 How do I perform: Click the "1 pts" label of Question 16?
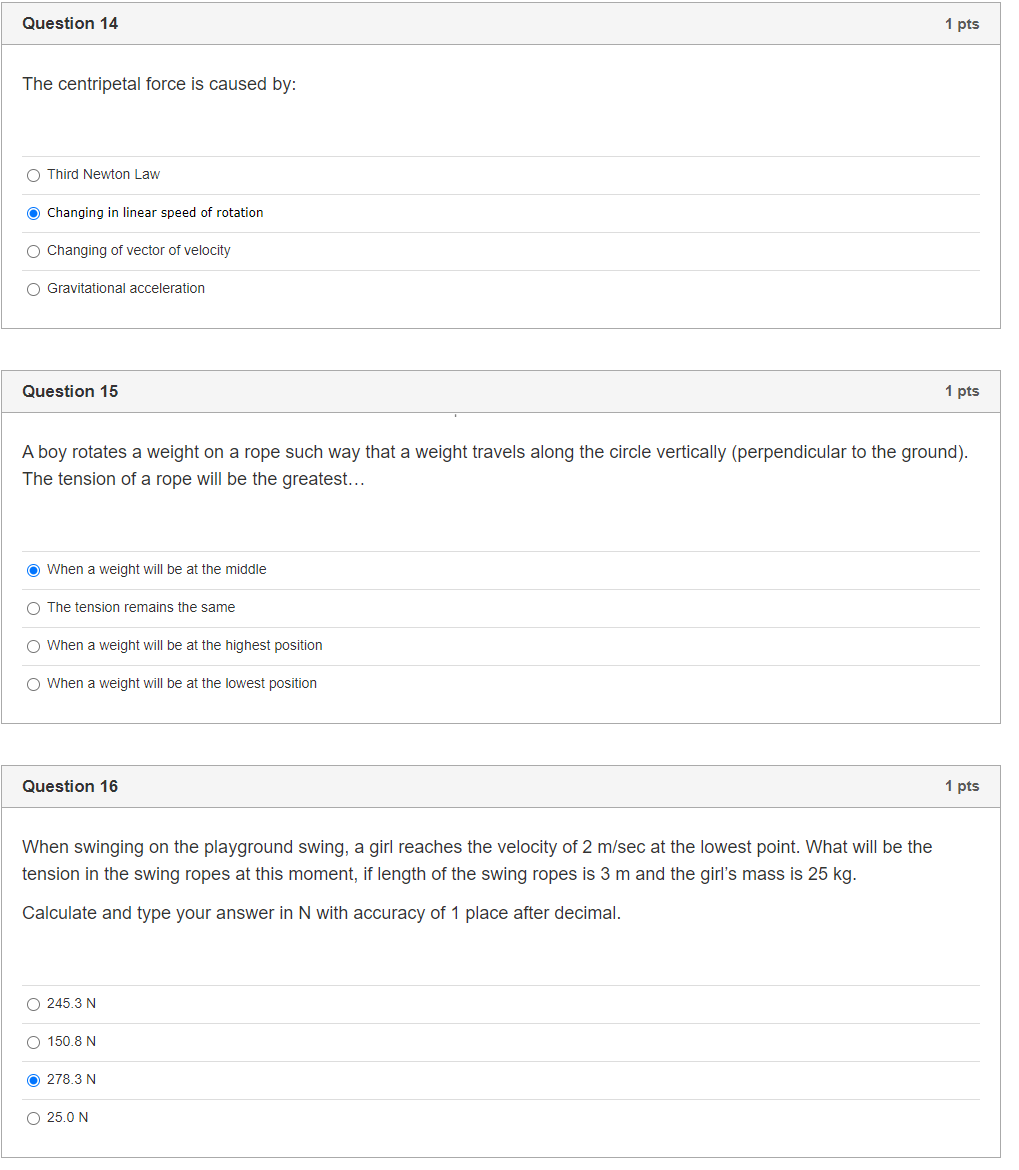[962, 786]
